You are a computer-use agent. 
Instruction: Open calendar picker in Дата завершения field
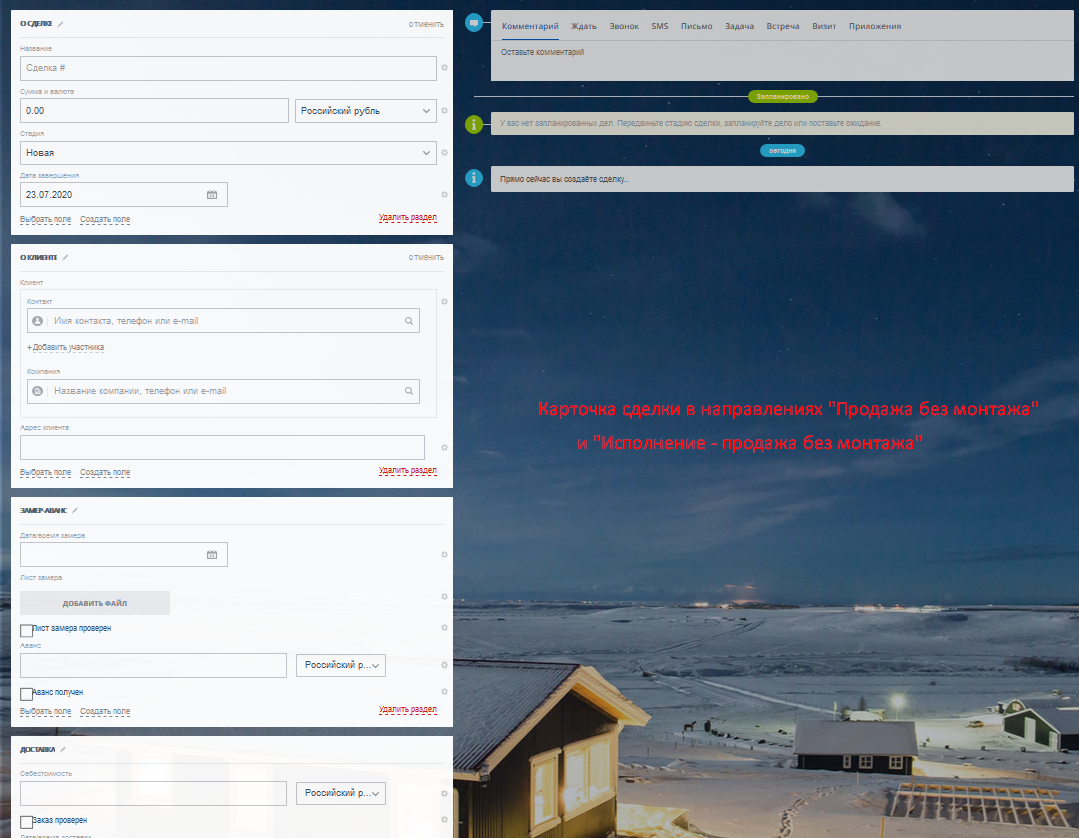point(212,195)
